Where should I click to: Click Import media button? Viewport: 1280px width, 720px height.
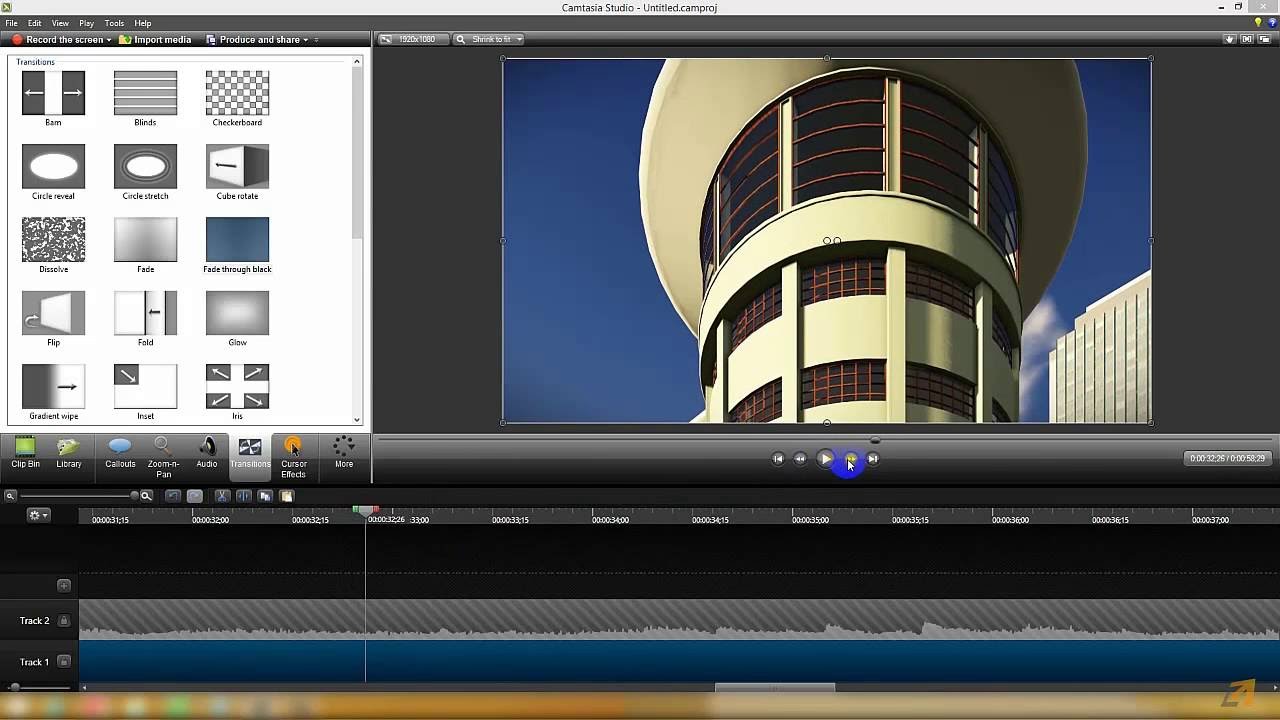click(x=155, y=40)
